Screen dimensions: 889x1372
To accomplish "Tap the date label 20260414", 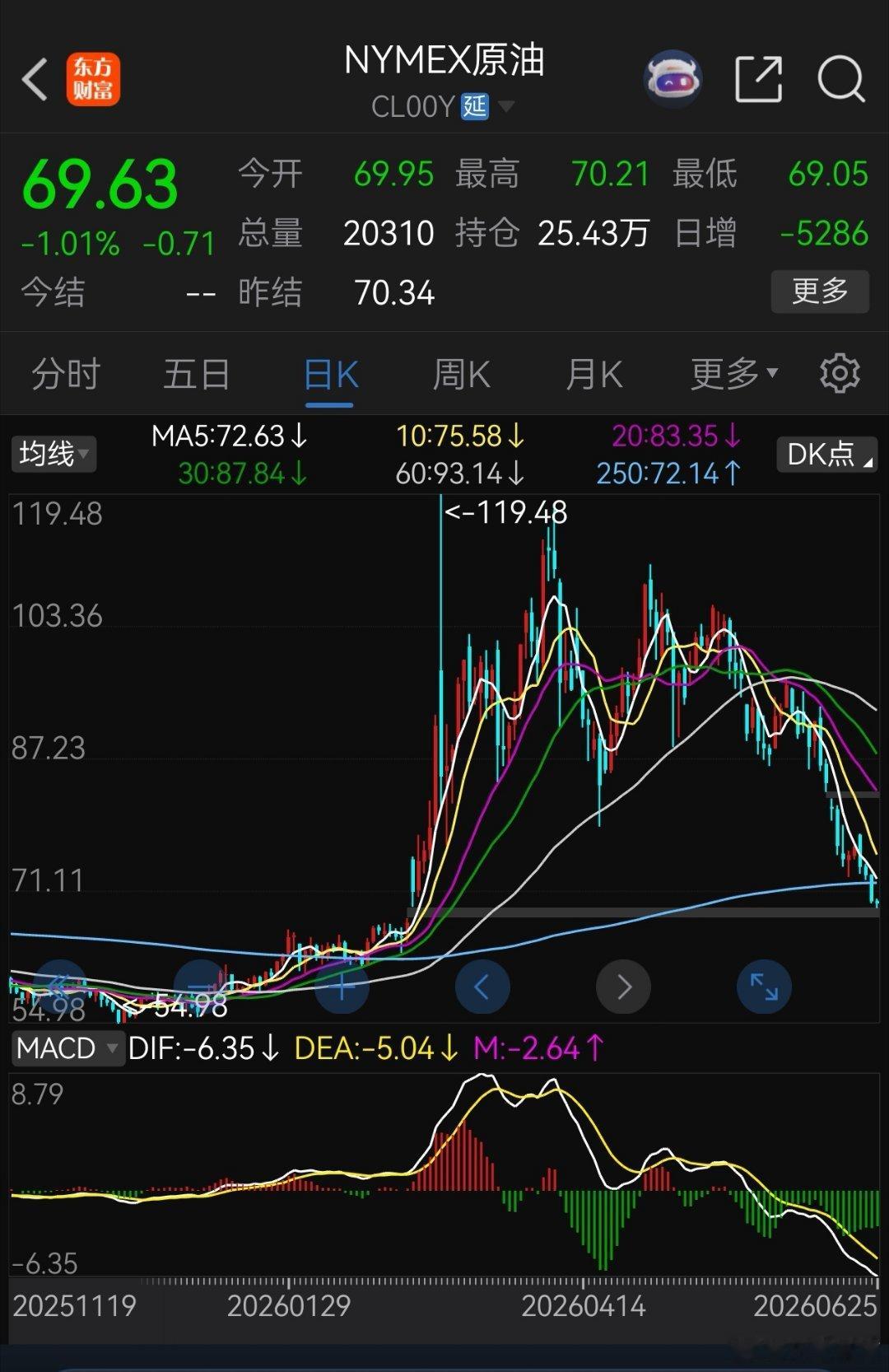I will pos(584,1307).
